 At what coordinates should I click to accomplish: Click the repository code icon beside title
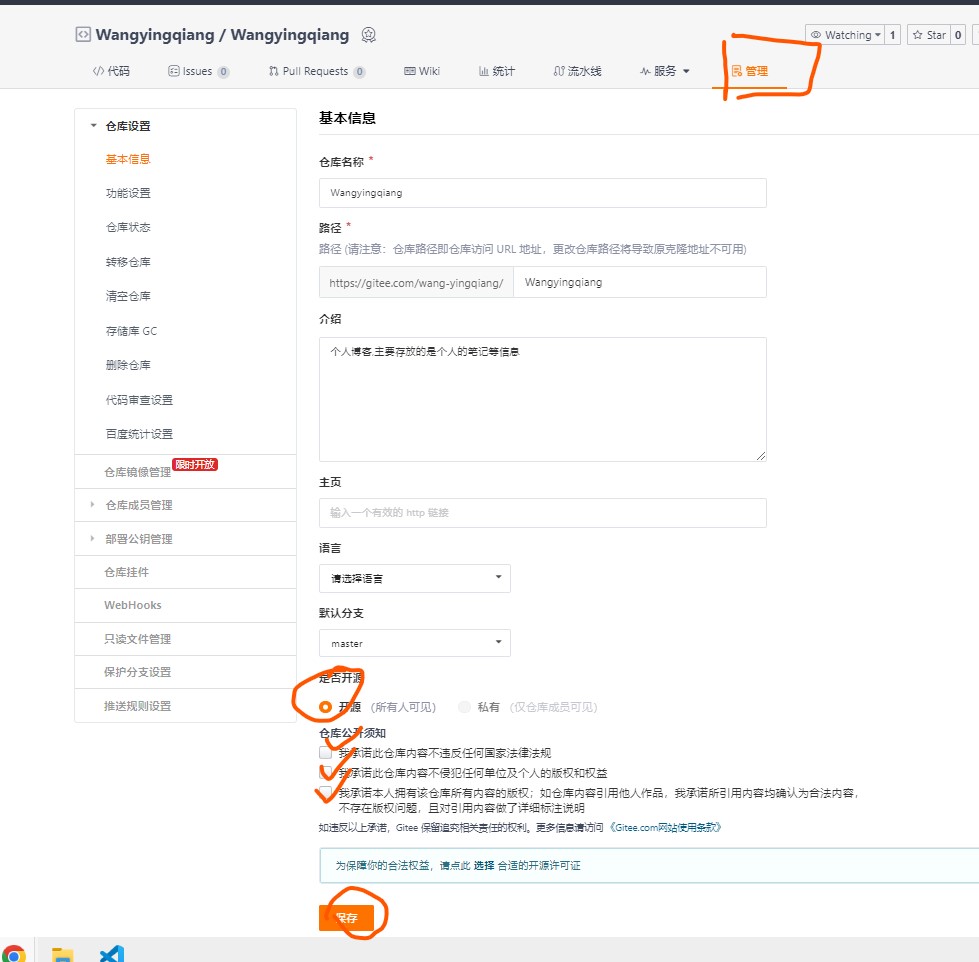click(x=83, y=35)
